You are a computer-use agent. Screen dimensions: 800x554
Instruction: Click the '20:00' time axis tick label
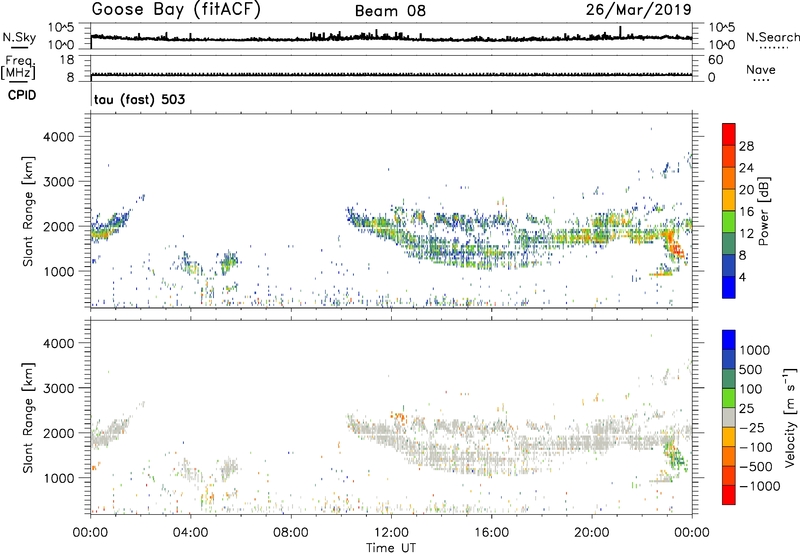tap(592, 533)
